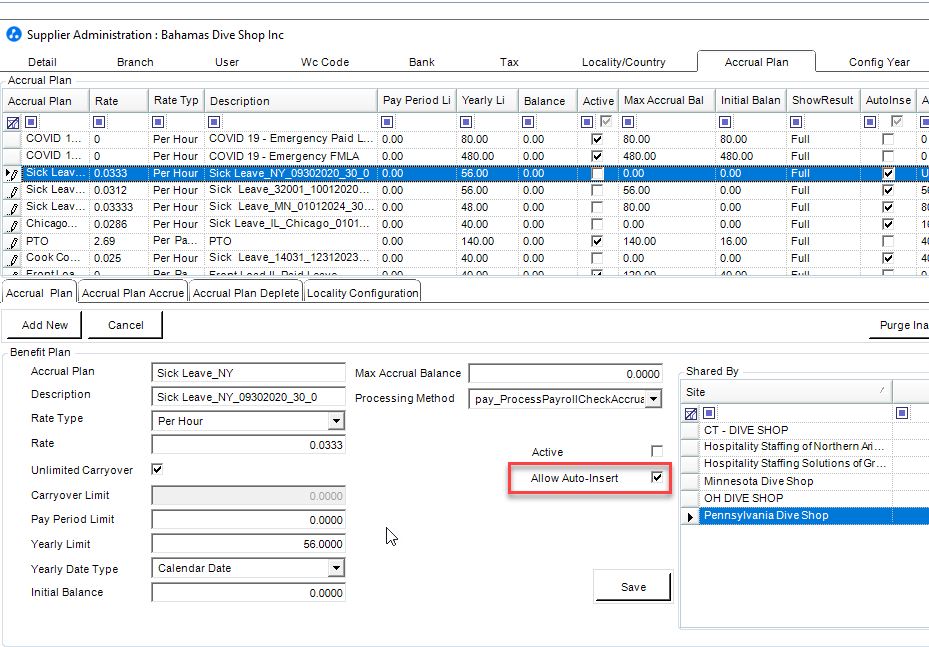Viewport: 929px width, 647px height.
Task: Click the Supplier Administration window icon
Action: [x=14, y=34]
